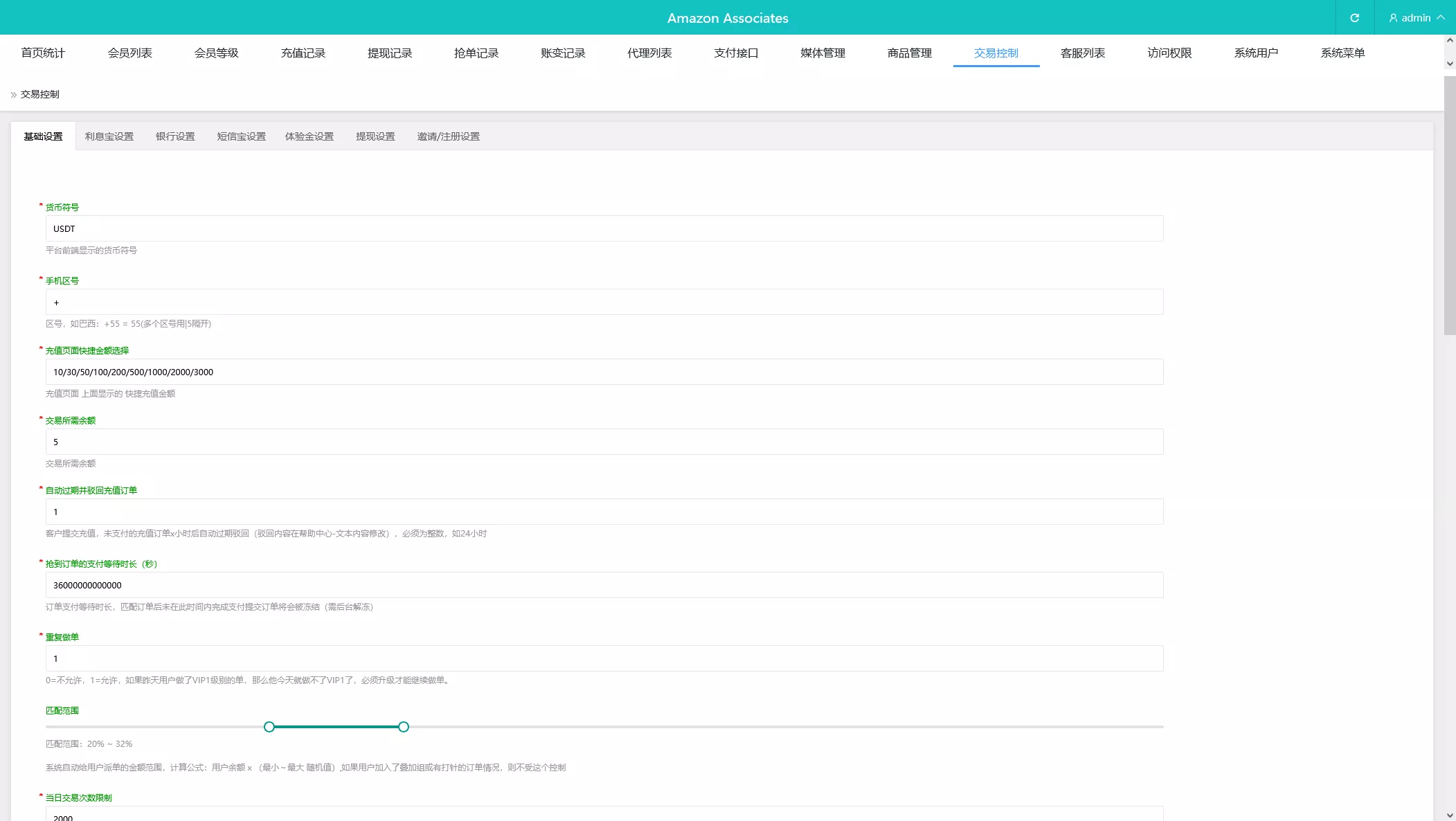Open the 会员列表 navigation item

click(x=130, y=53)
